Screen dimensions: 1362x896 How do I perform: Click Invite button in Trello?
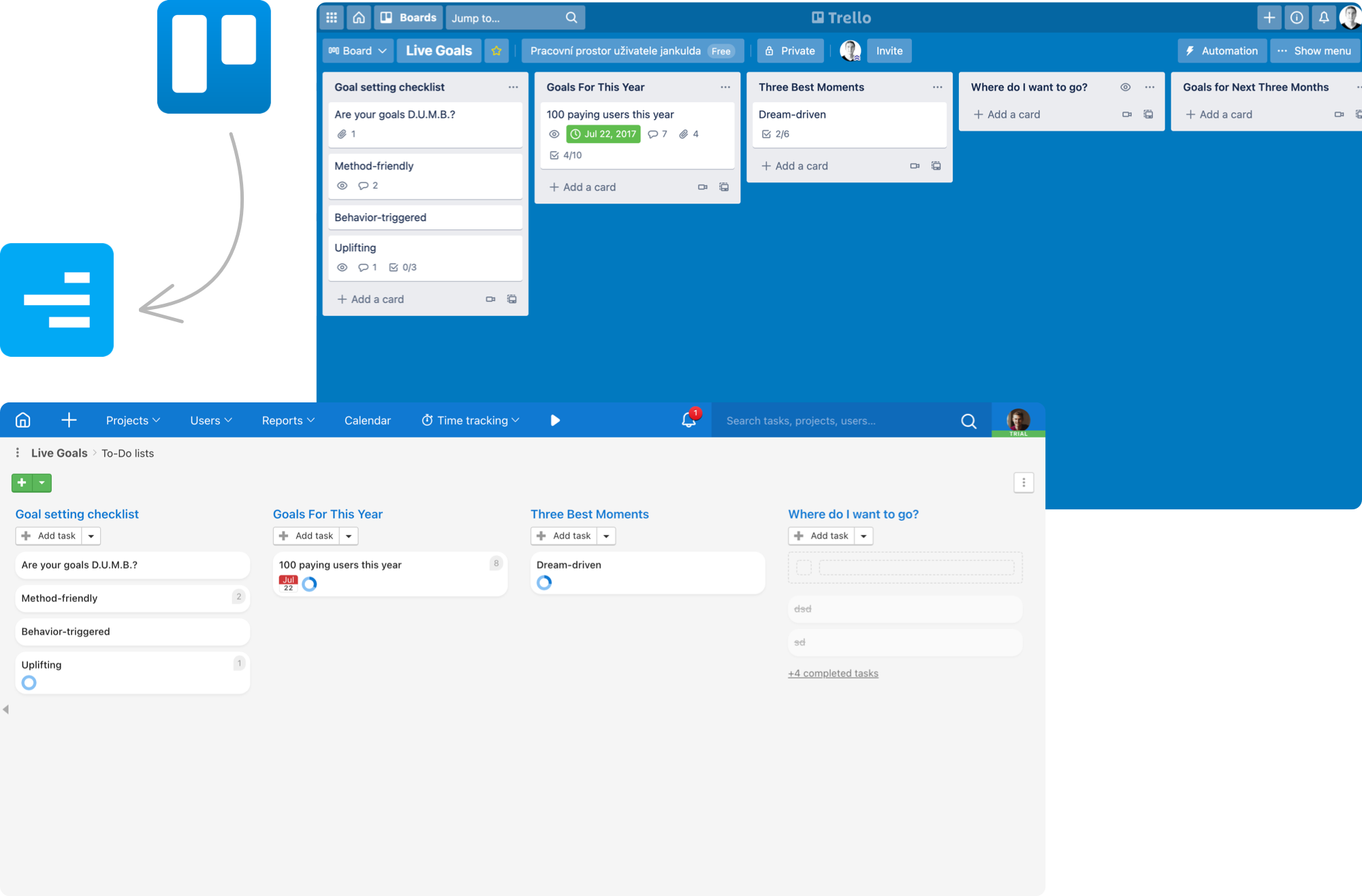pyautogui.click(x=889, y=50)
